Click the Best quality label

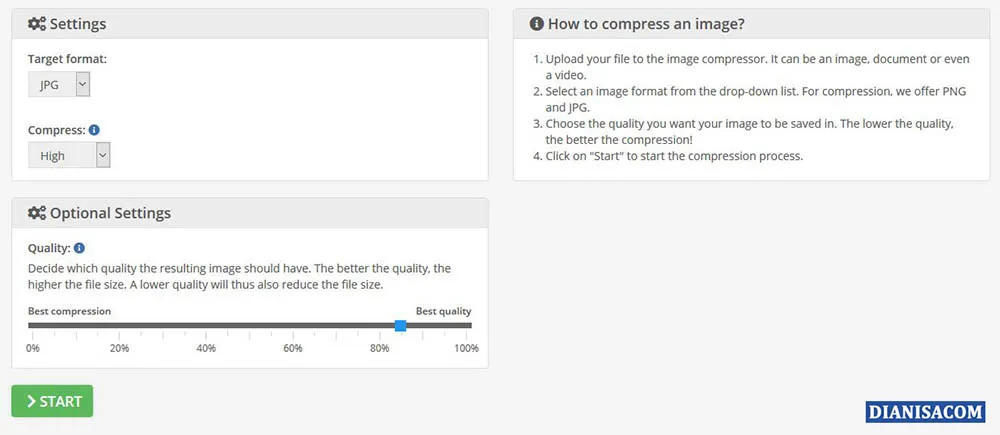443,311
